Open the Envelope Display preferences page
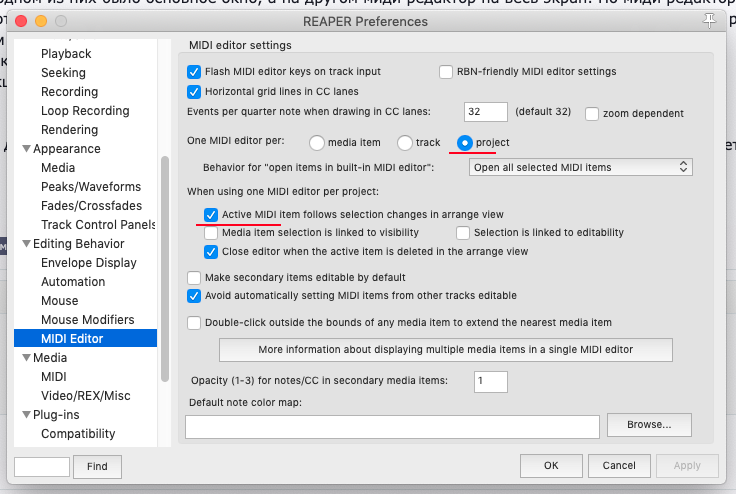Viewport: 736px width, 494px height. [x=89, y=263]
